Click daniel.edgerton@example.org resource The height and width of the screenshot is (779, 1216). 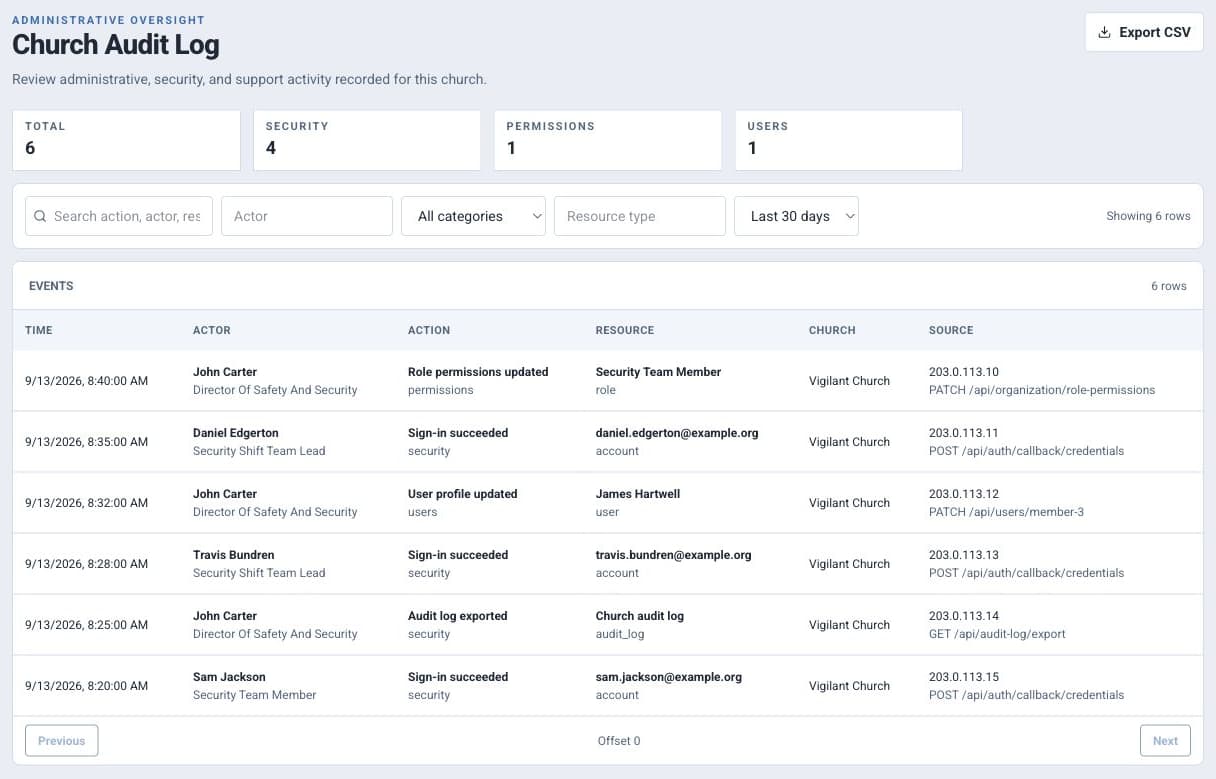[x=677, y=433]
